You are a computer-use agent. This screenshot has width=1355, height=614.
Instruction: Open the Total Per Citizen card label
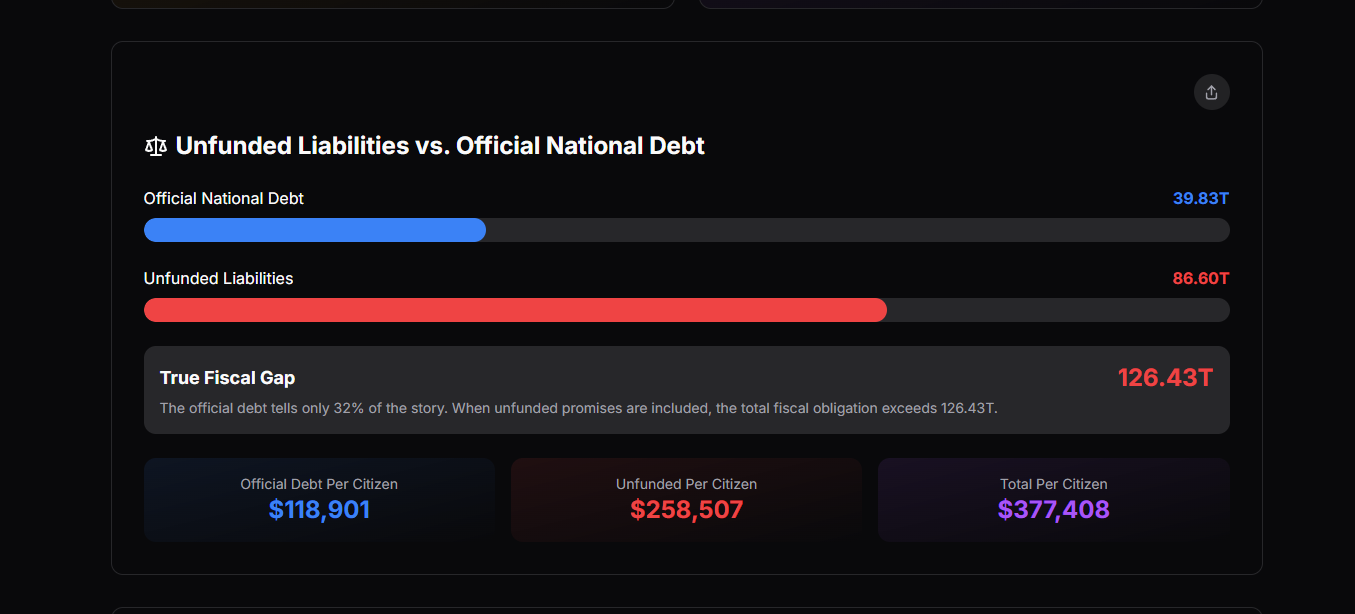(1054, 484)
